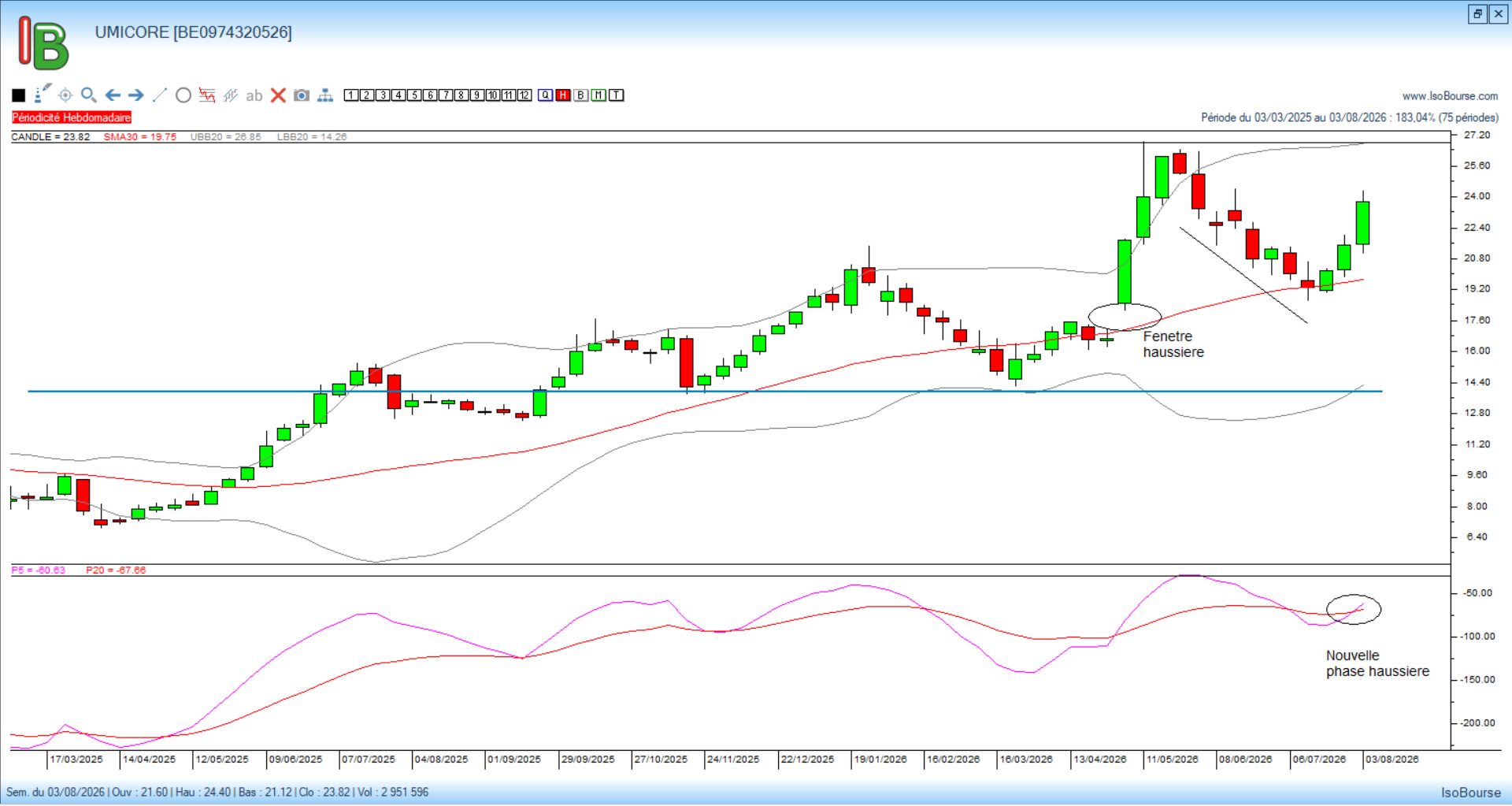Image resolution: width=1512 pixels, height=806 pixels.
Task: Switch to red H weekly periodicity button
Action: (x=563, y=95)
